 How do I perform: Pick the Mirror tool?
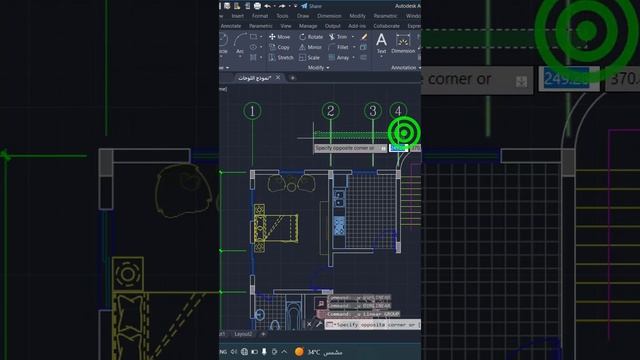pos(310,47)
